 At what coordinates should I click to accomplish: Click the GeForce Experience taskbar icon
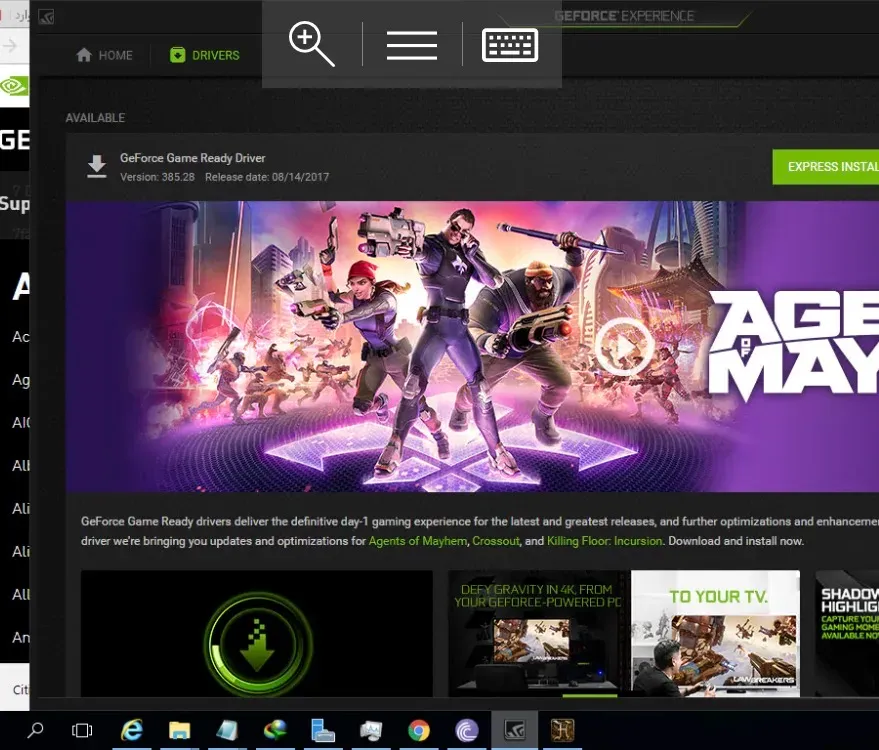click(x=515, y=730)
